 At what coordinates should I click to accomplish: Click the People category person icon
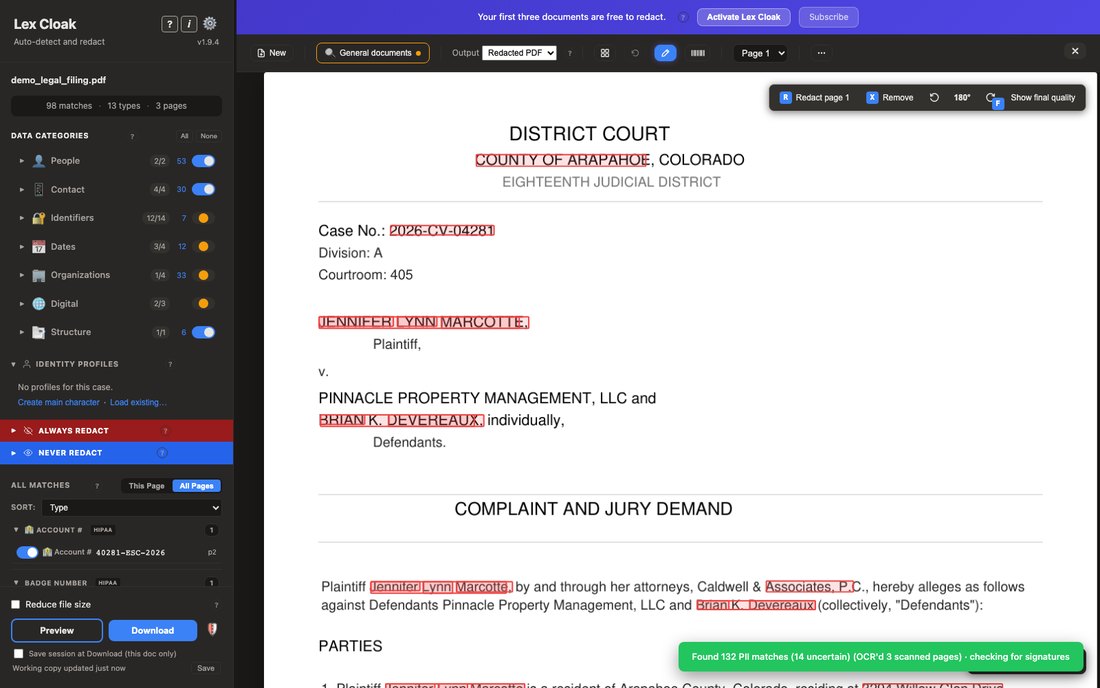(39, 161)
